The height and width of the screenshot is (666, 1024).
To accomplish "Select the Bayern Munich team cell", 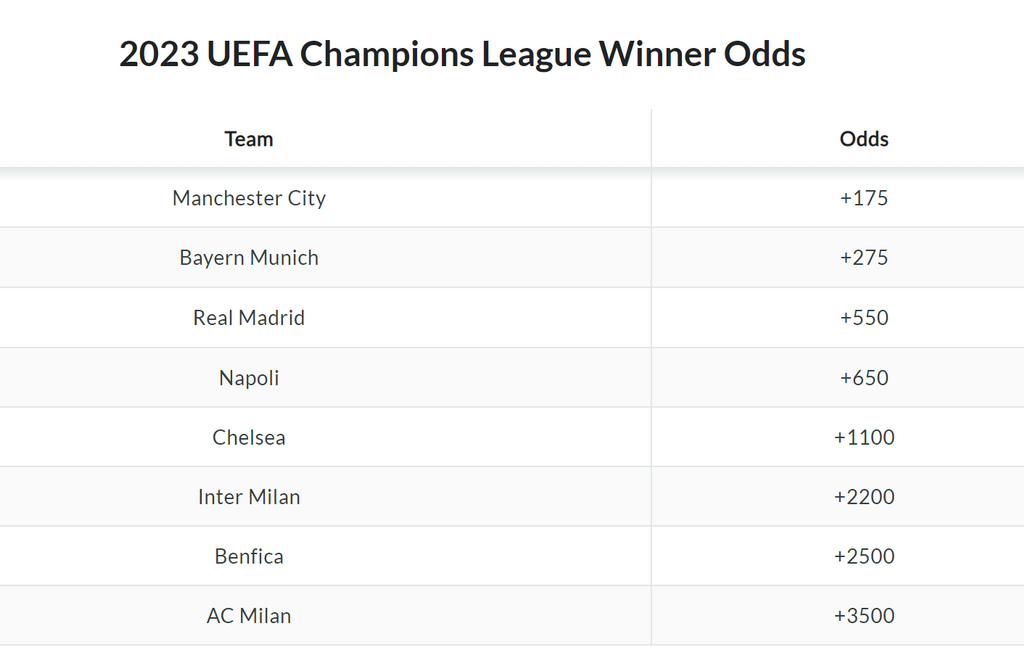I will click(x=249, y=258).
